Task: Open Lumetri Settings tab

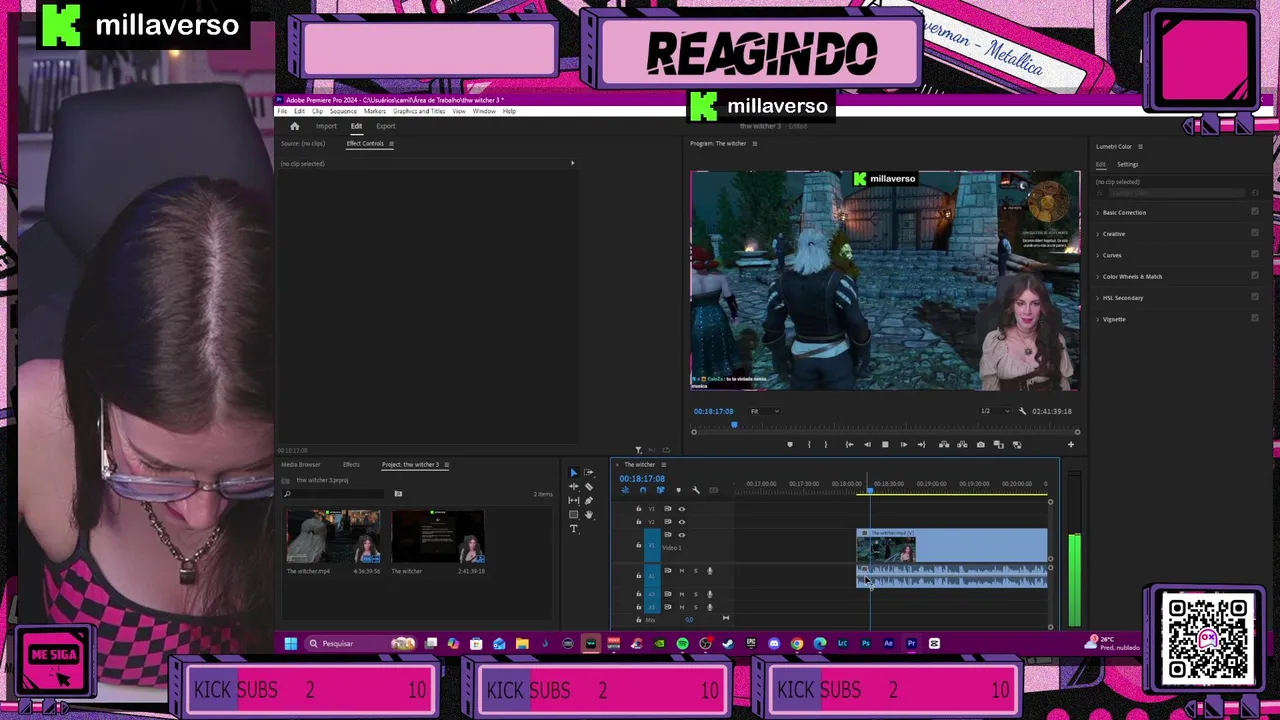Action: tap(1128, 165)
